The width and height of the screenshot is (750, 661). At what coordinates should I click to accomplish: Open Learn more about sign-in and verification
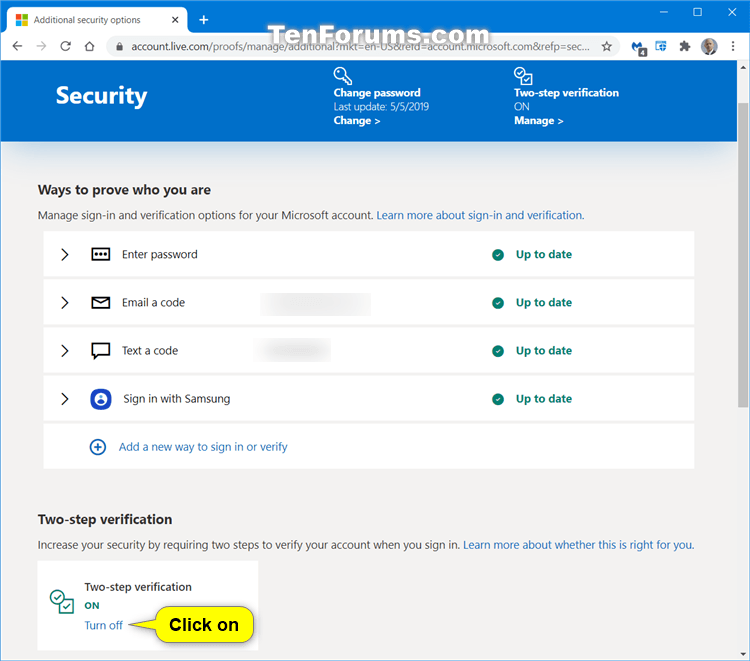(x=480, y=215)
